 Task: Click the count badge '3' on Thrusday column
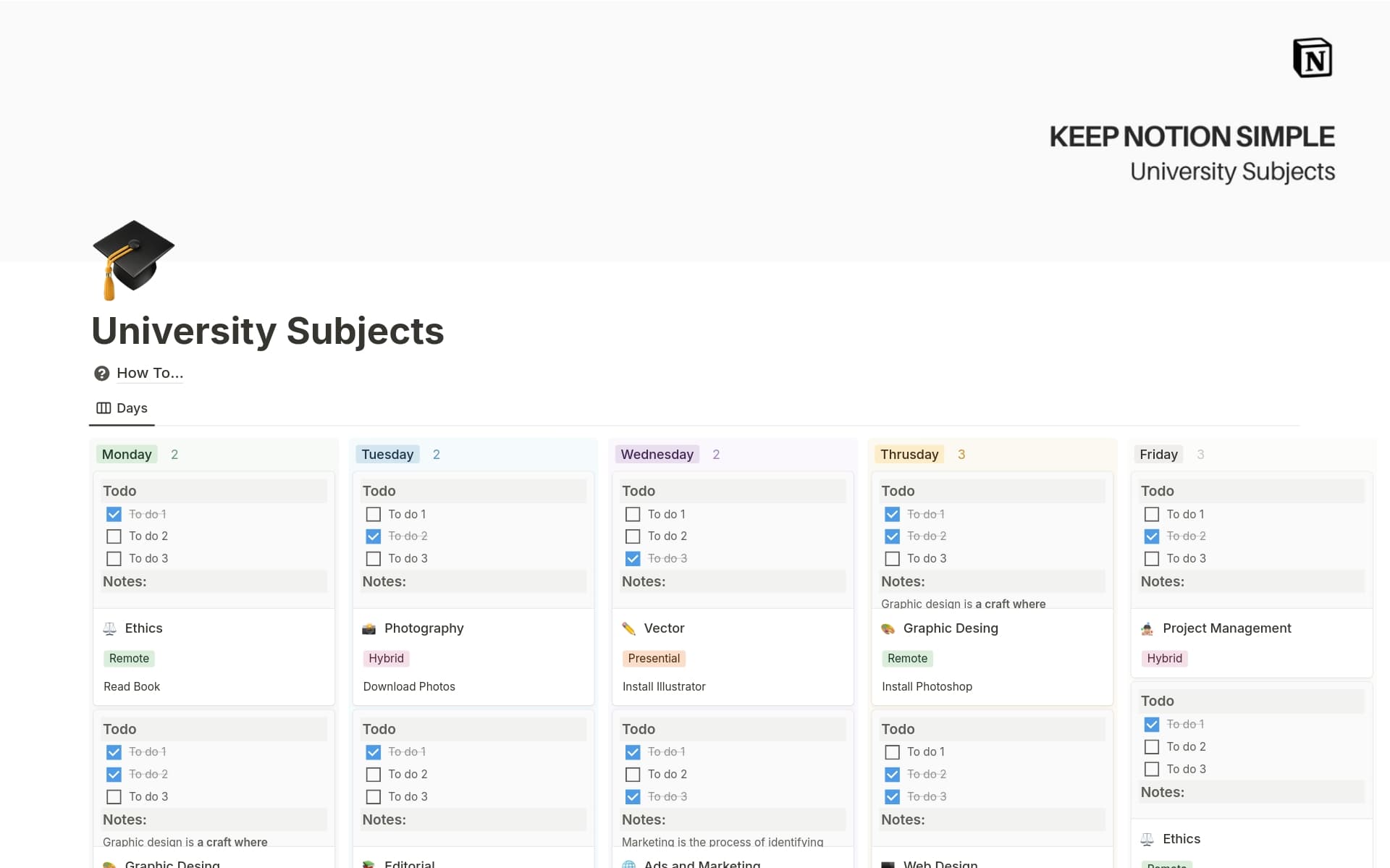pos(961,454)
